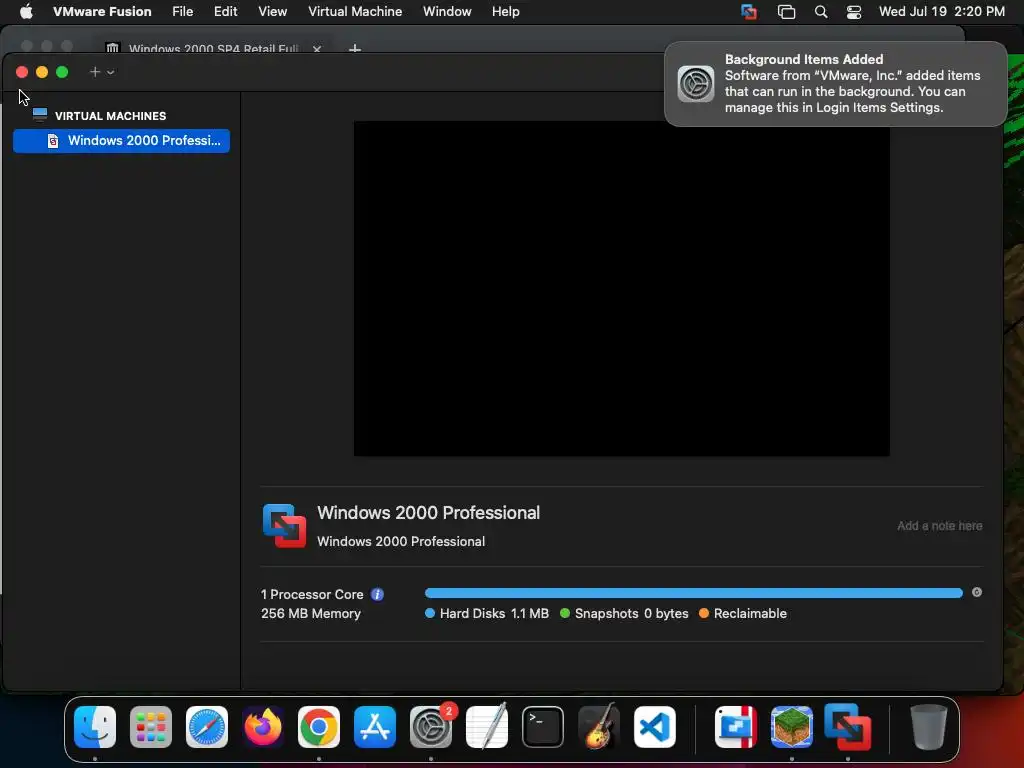1024x768 pixels.
Task: Open the File menu
Action: [182, 12]
